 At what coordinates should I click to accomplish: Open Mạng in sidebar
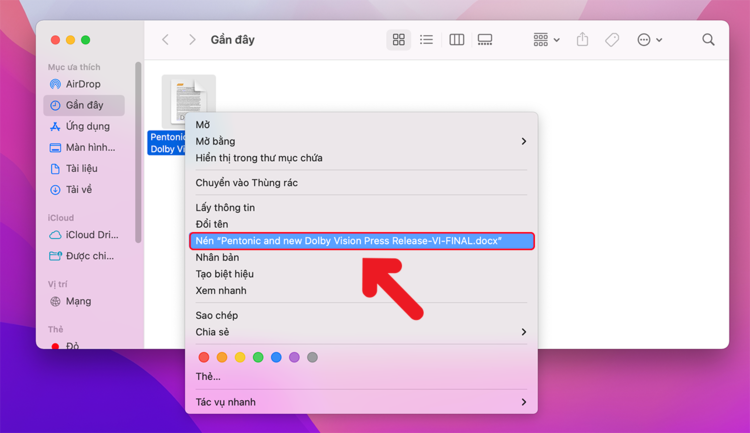click(x=84, y=301)
